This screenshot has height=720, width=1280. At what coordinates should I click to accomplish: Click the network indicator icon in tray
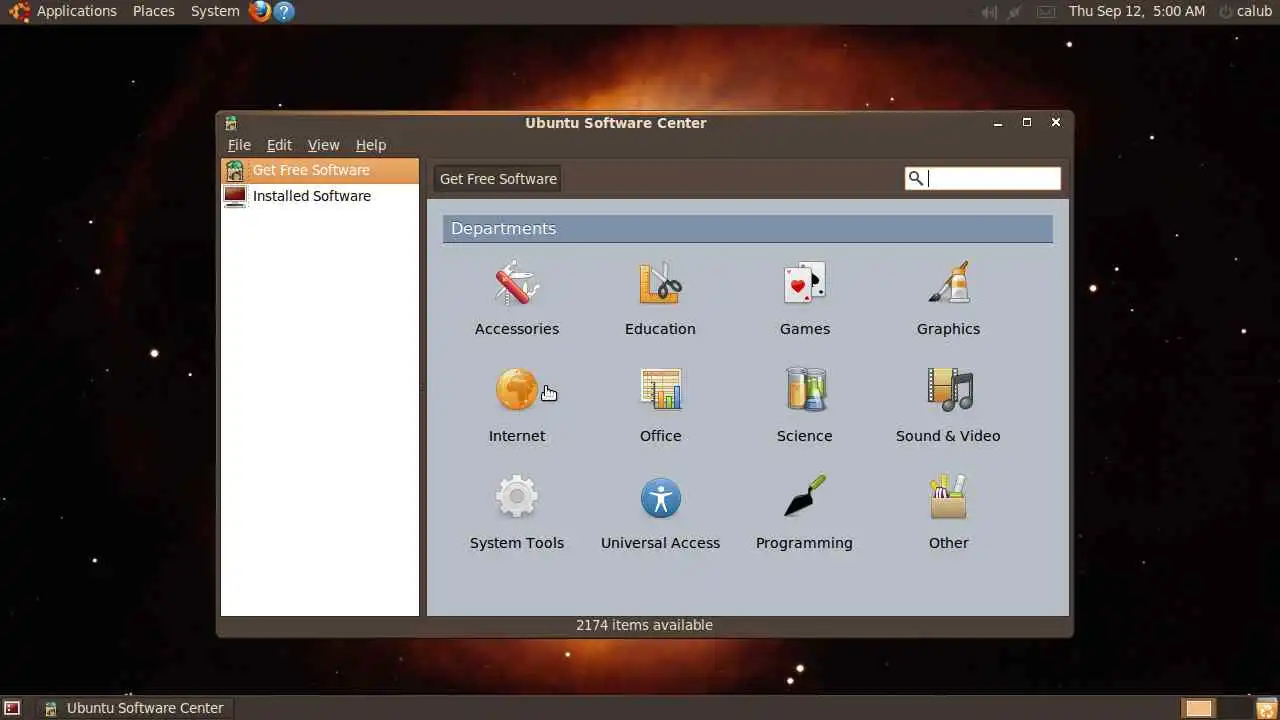tap(1016, 12)
